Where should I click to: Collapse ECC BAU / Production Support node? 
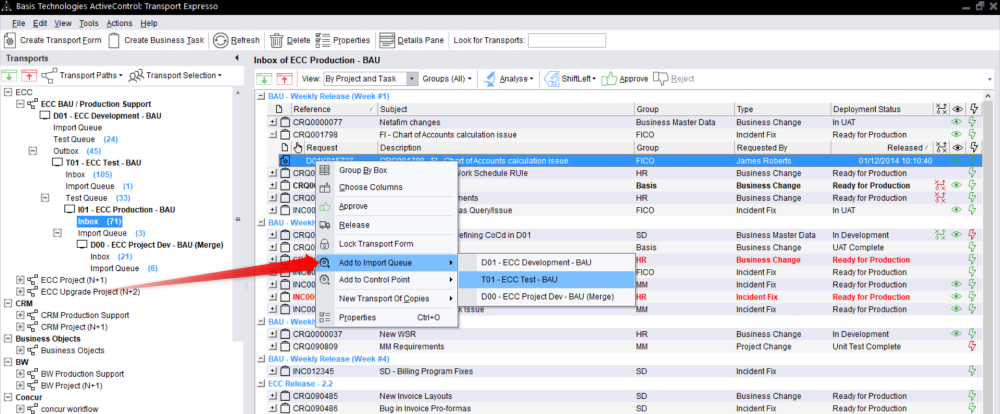pos(20,104)
